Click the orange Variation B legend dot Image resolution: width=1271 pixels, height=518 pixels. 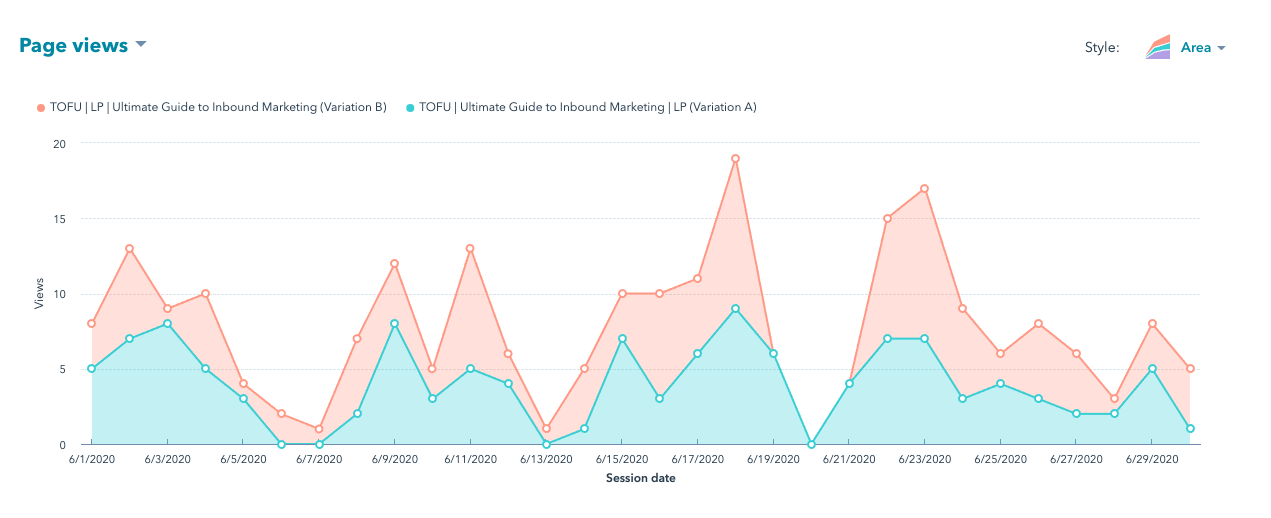[41, 108]
